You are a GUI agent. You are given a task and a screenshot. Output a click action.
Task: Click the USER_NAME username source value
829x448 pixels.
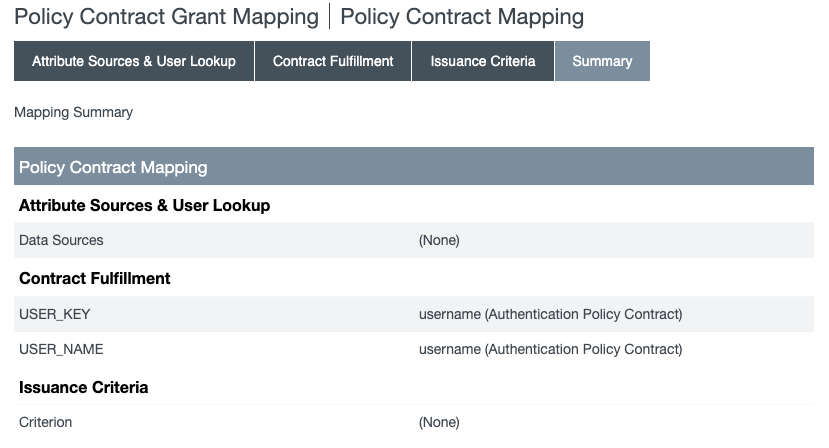550,350
